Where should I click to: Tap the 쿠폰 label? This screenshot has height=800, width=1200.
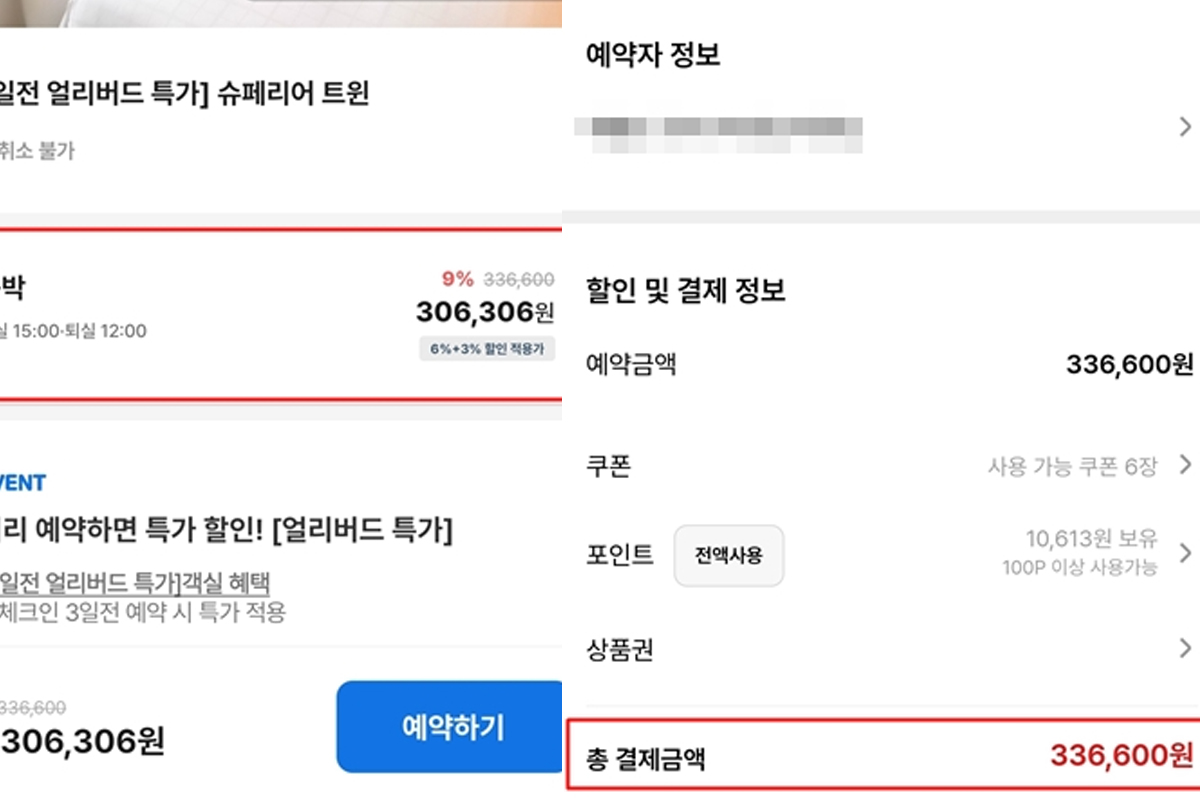point(609,466)
